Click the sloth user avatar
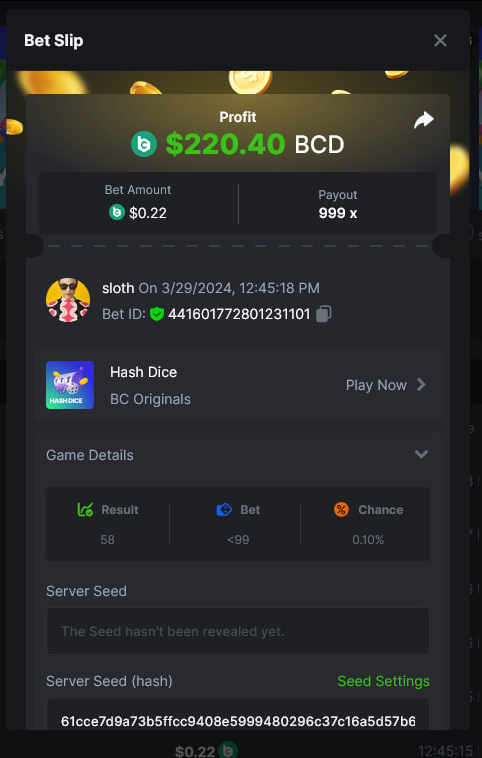Viewport: 482px width, 758px height. pos(68,300)
